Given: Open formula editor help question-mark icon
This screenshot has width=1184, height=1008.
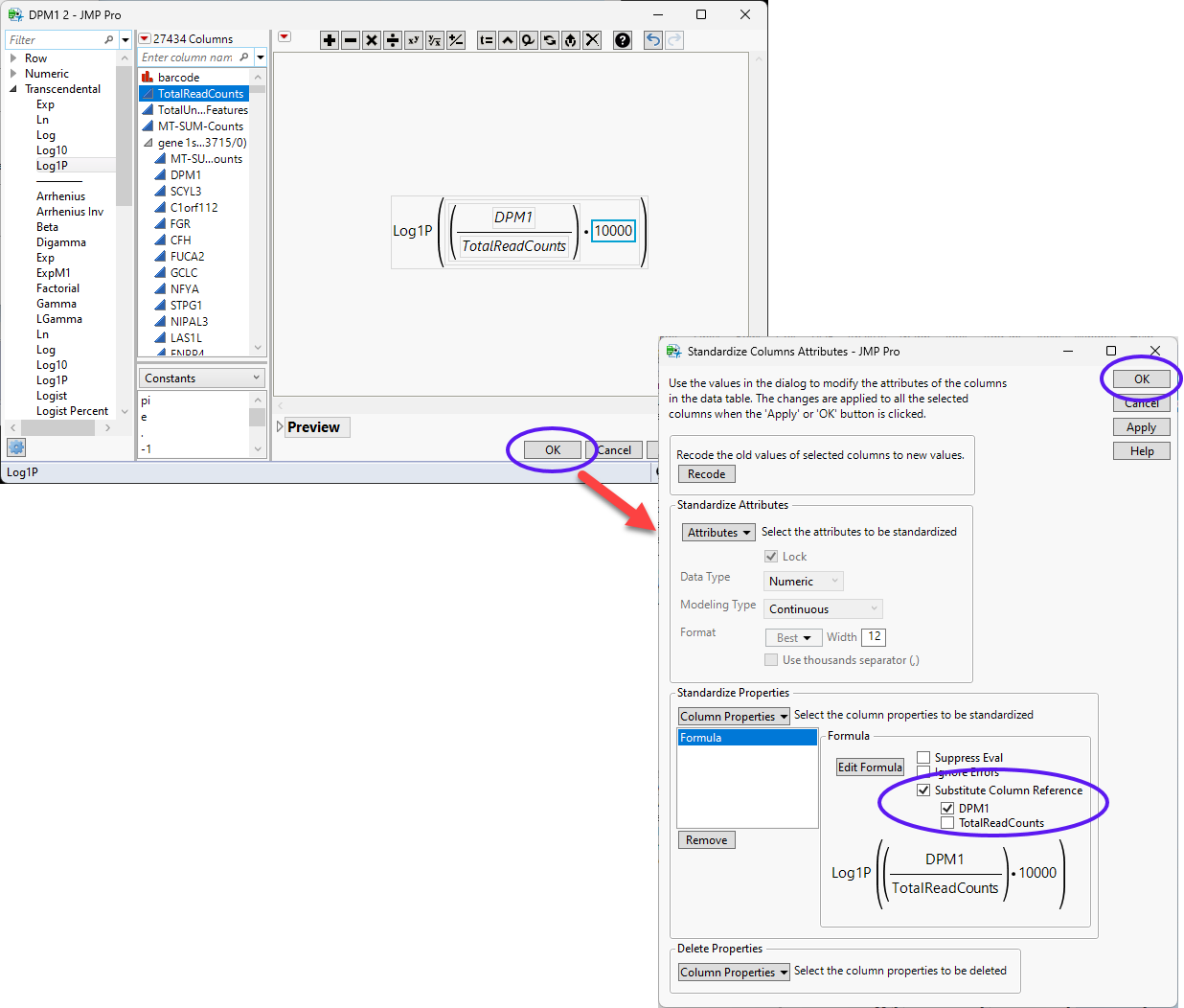Looking at the screenshot, I should (623, 40).
